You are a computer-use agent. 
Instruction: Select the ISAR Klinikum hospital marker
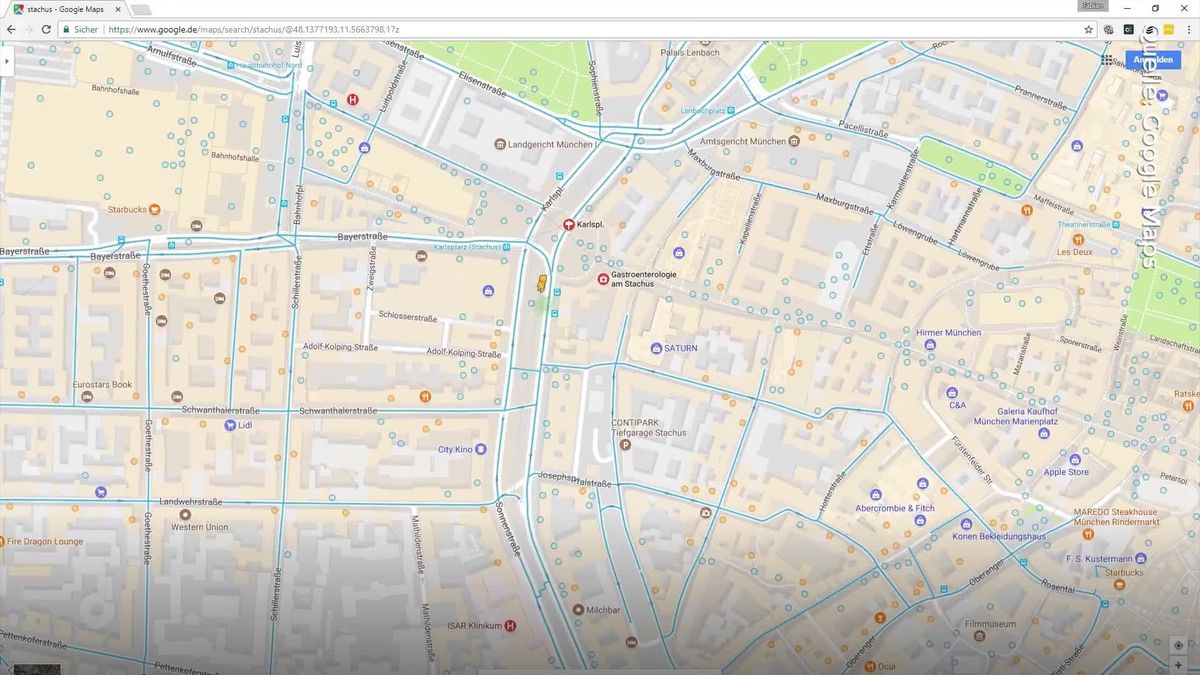click(510, 626)
